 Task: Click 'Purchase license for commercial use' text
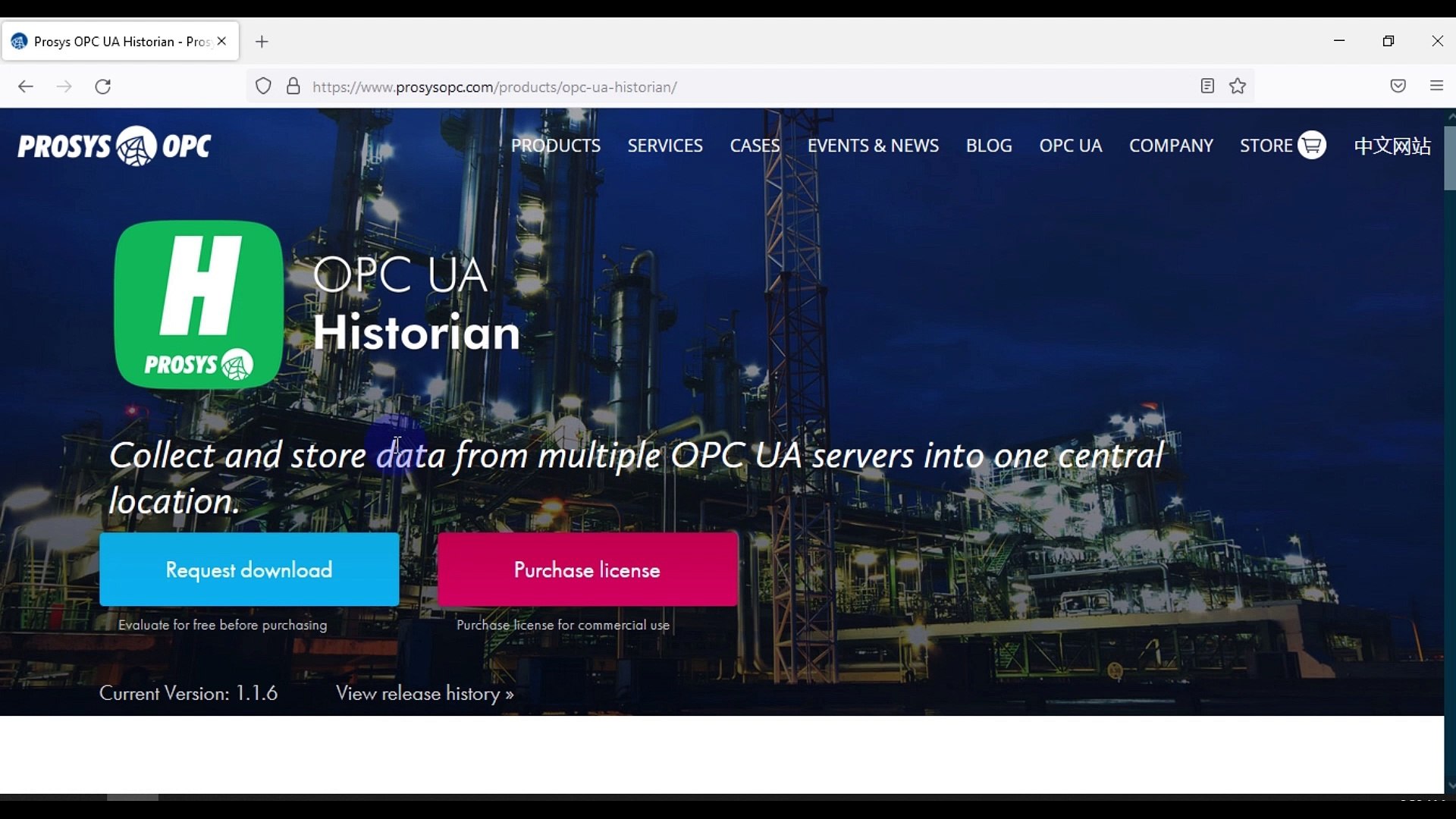pos(563,626)
